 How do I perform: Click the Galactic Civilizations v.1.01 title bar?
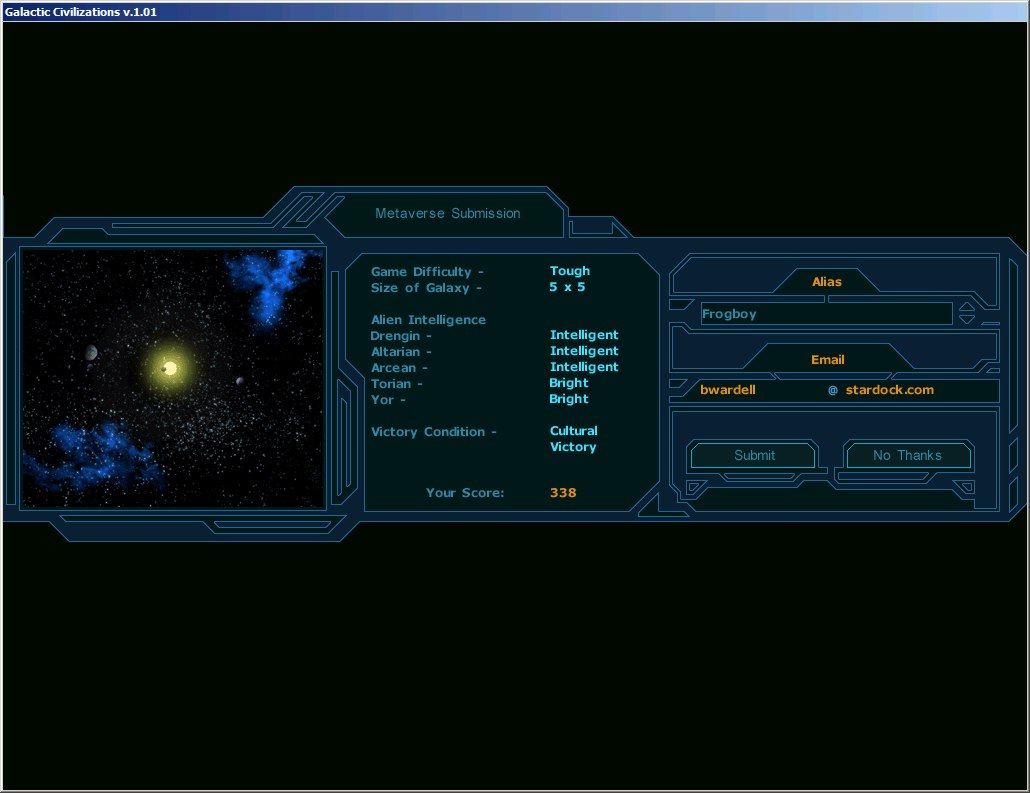click(x=515, y=12)
